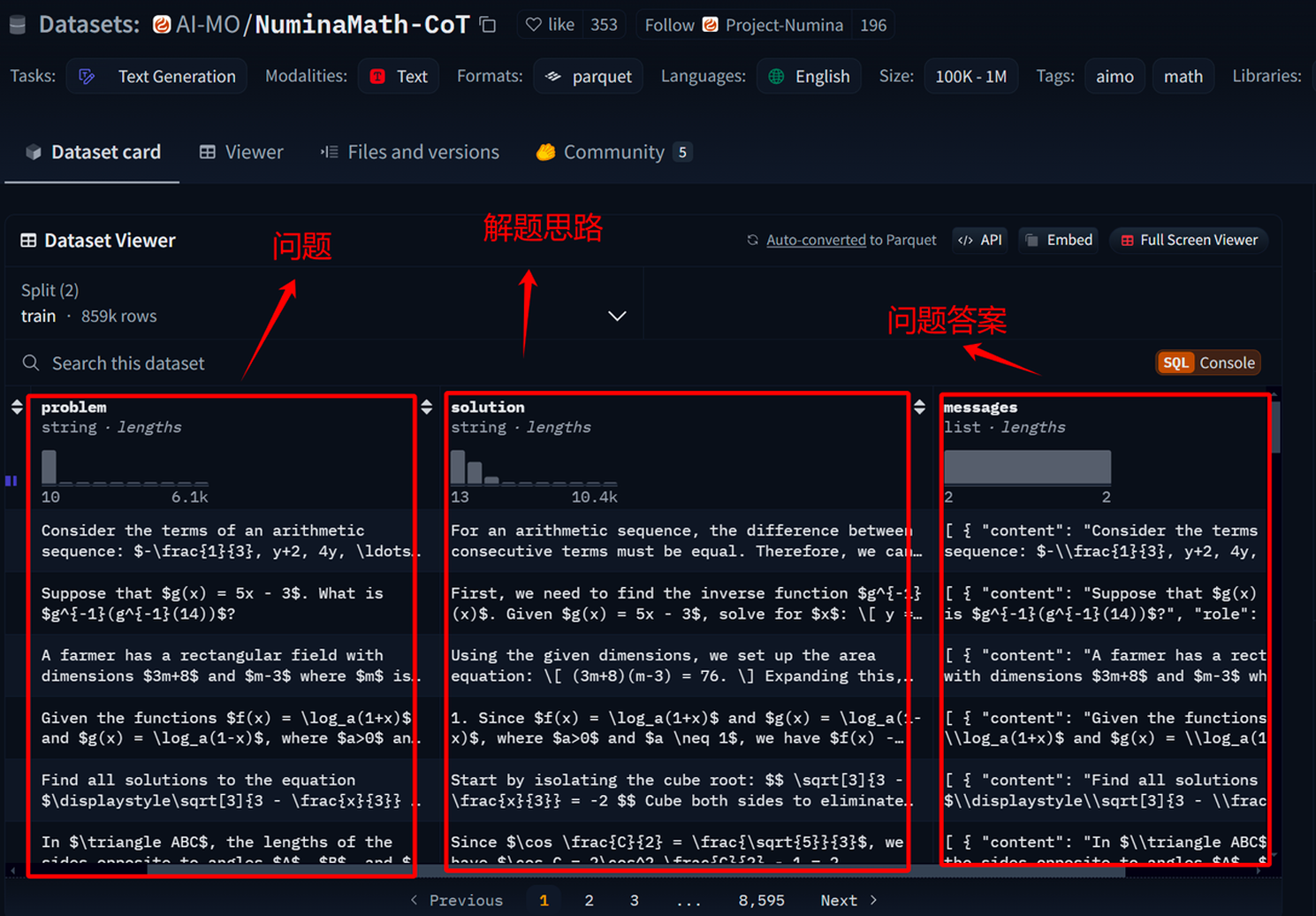
Task: Click the Viewer tab grid icon
Action: click(x=207, y=152)
